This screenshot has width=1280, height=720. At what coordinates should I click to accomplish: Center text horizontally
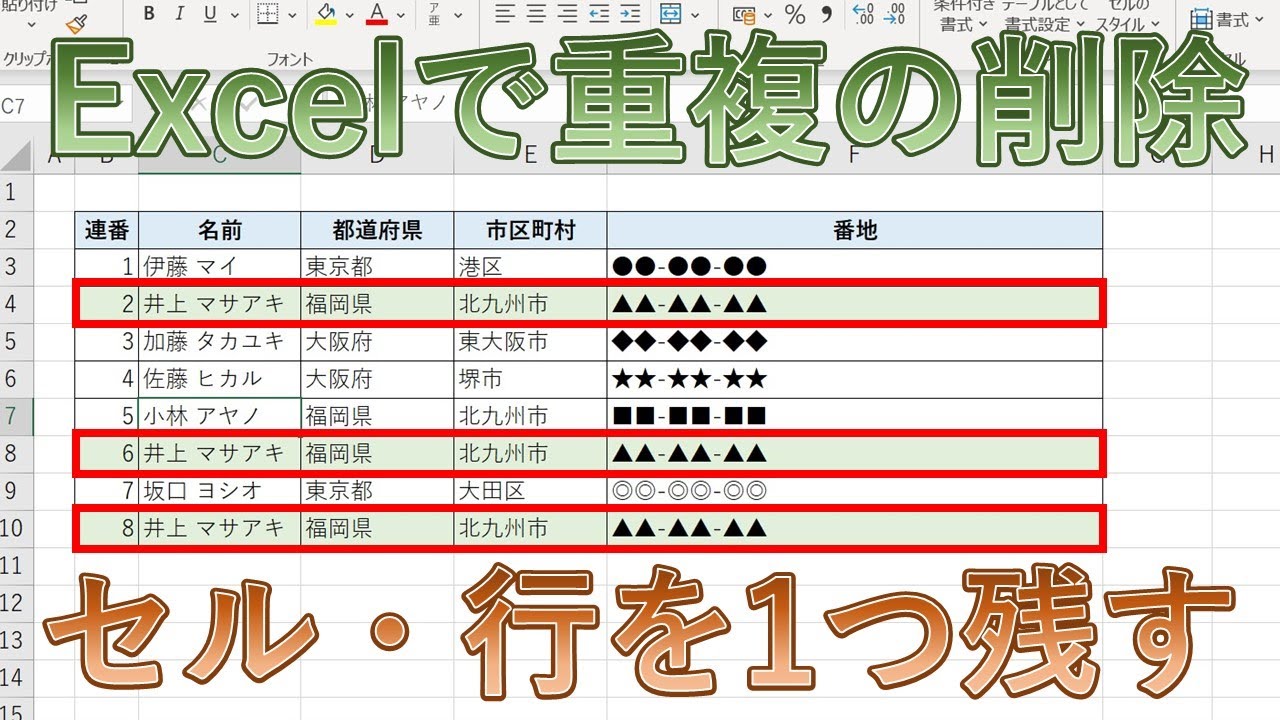click(536, 14)
